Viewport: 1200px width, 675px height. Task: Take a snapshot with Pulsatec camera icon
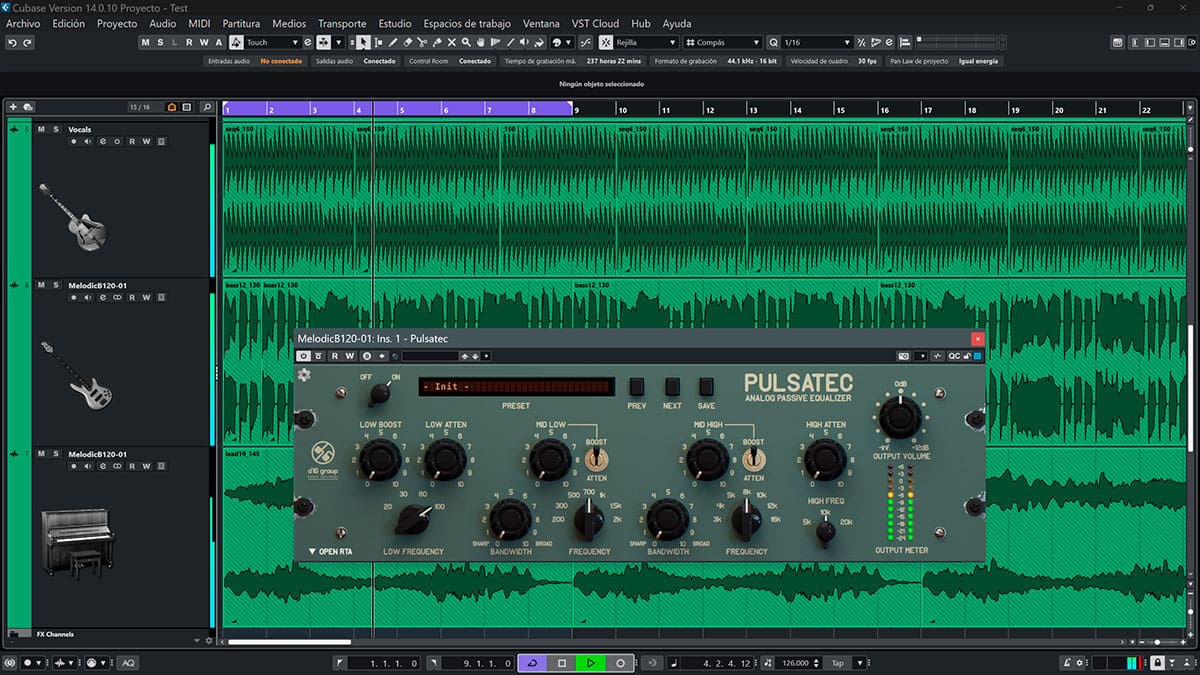pos(903,356)
